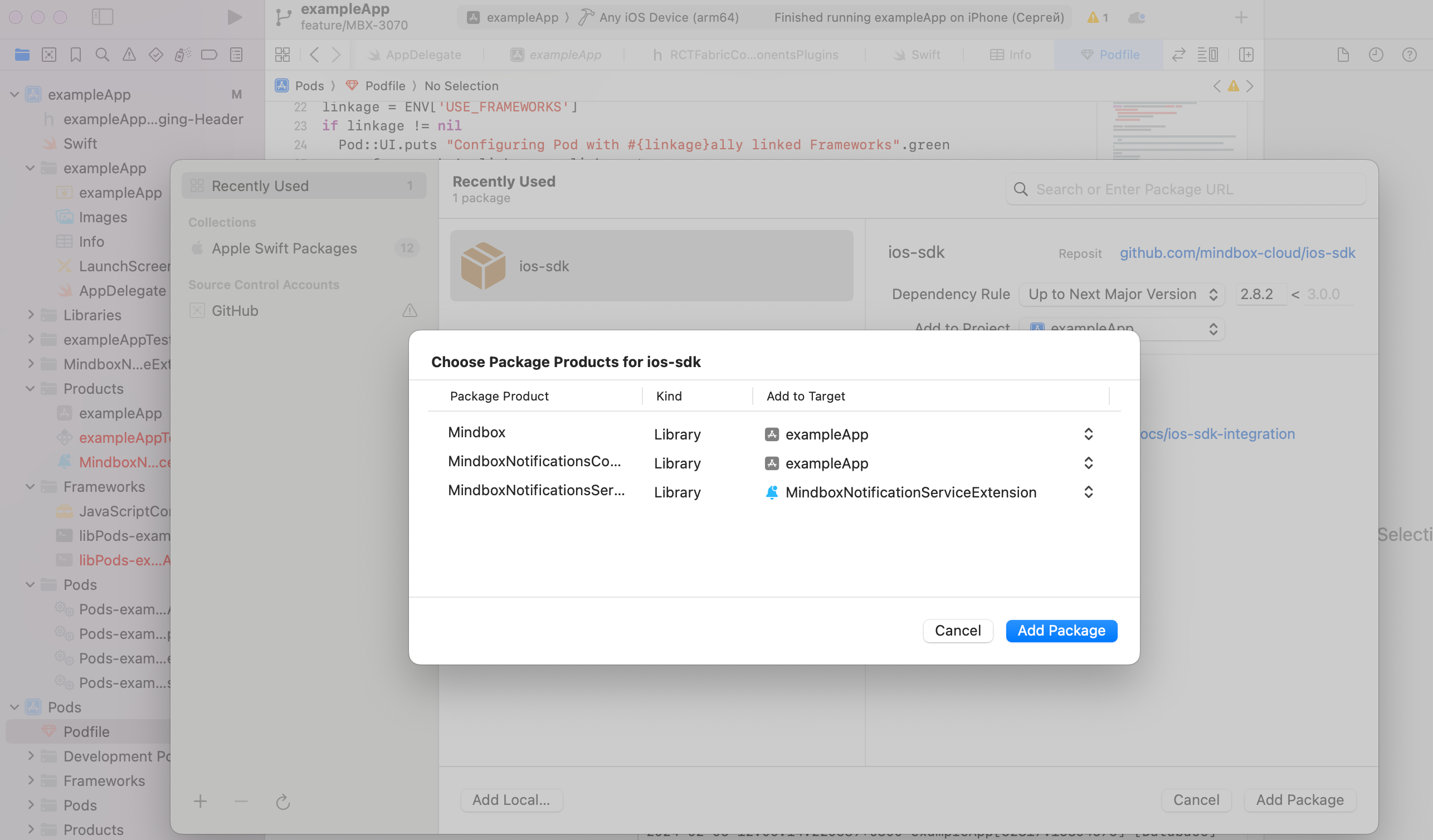The image size is (1433, 840).
Task: Open the Bookmark navigator icon
Action: pos(76,55)
